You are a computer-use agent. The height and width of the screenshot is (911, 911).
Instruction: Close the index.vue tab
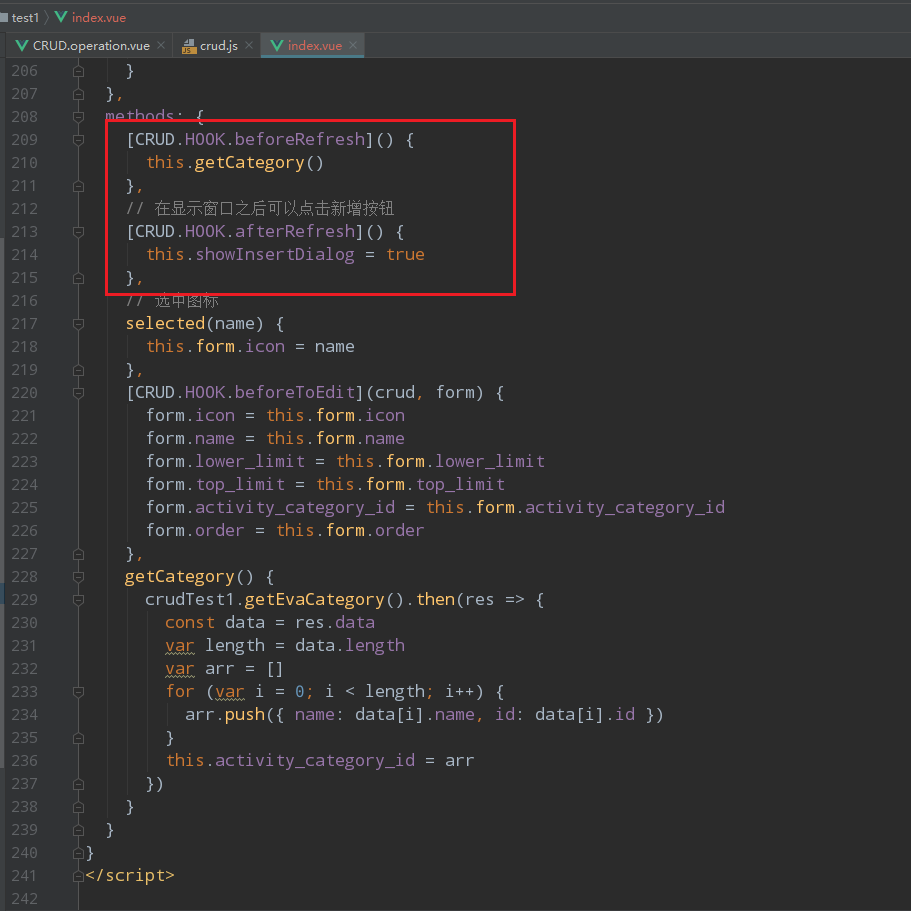pos(353,45)
